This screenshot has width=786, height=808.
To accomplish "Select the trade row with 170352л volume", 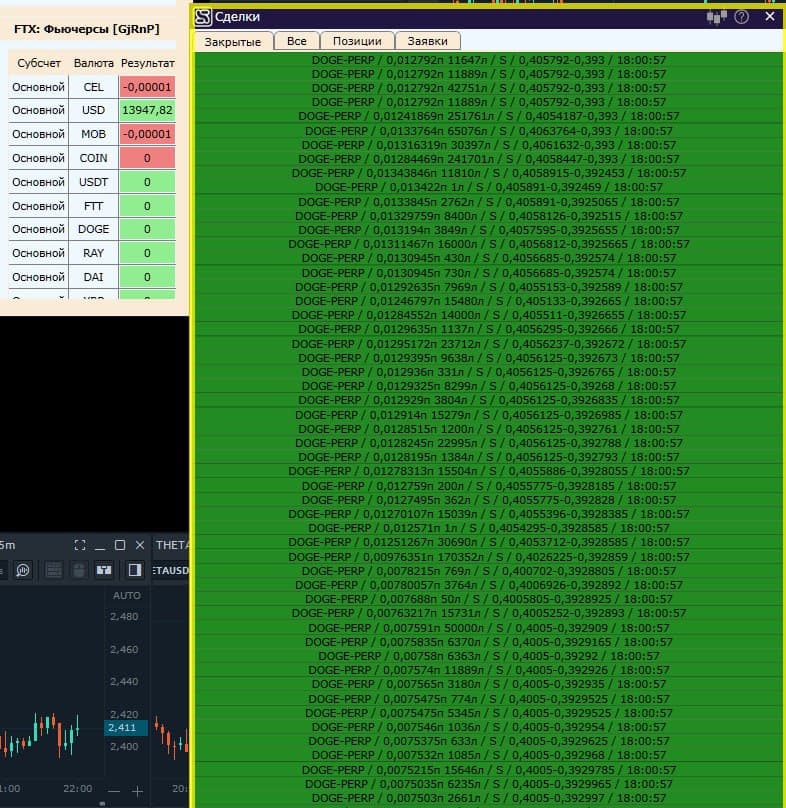I will (x=489, y=557).
